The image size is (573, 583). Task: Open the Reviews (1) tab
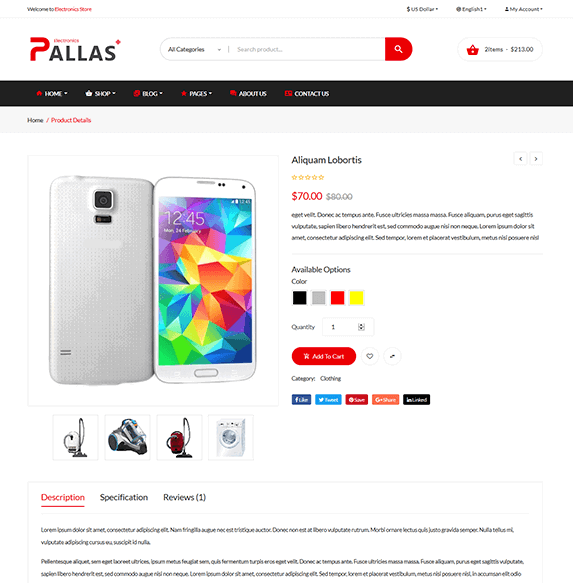click(184, 497)
